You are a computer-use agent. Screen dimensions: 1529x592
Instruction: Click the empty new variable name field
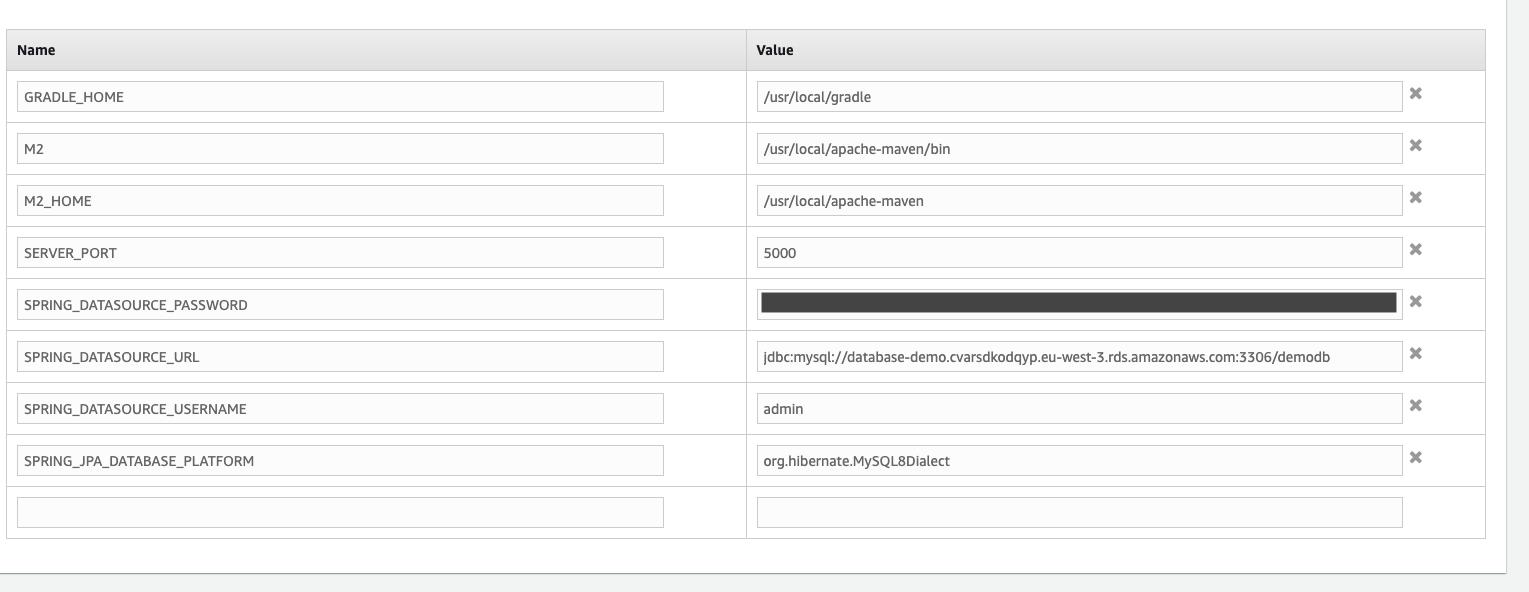click(340, 512)
